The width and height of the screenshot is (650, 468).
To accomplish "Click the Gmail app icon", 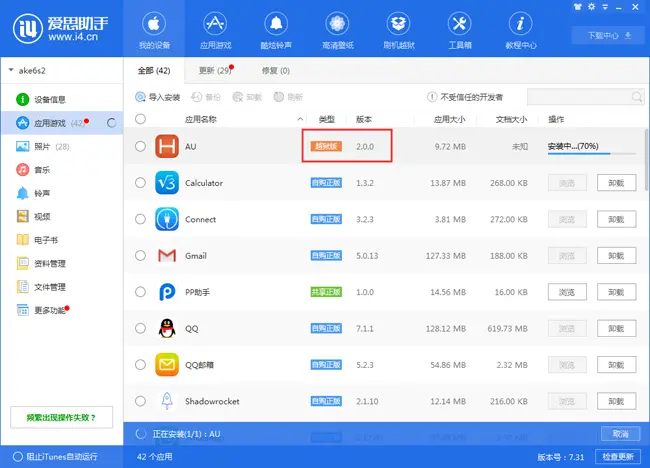I will click(x=167, y=256).
